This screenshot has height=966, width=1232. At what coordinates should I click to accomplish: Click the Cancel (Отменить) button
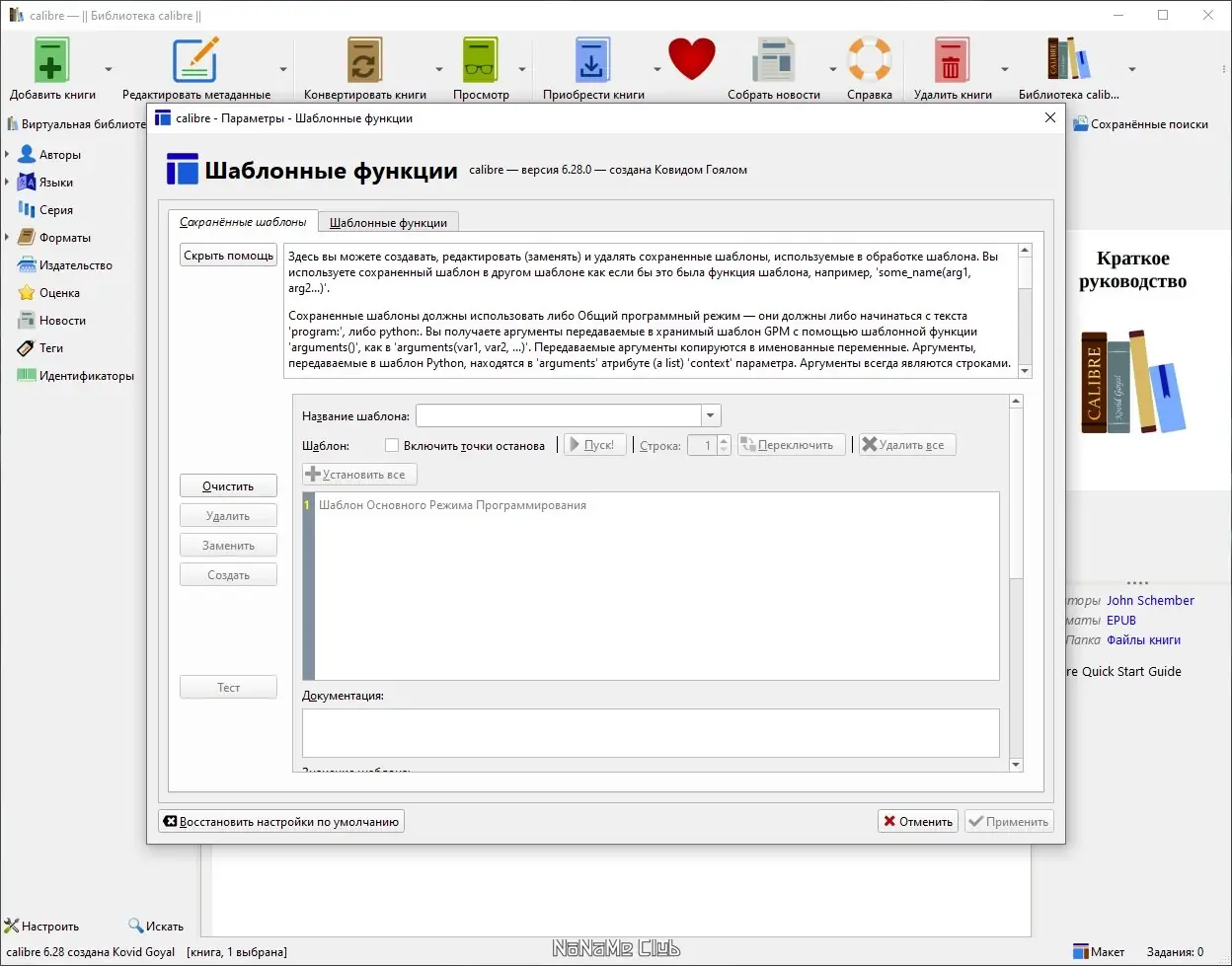point(917,821)
